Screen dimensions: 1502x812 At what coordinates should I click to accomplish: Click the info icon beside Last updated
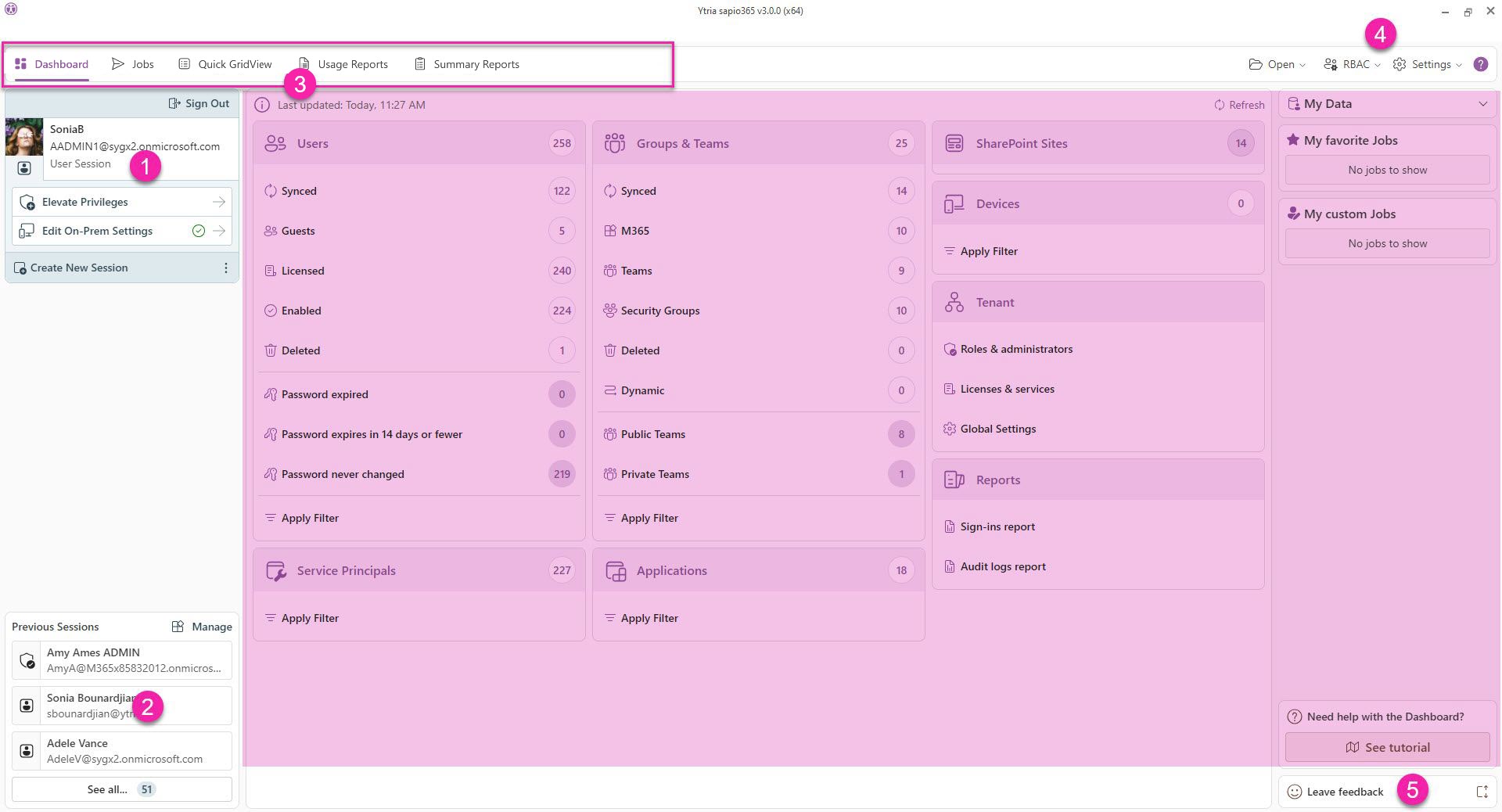pos(262,105)
